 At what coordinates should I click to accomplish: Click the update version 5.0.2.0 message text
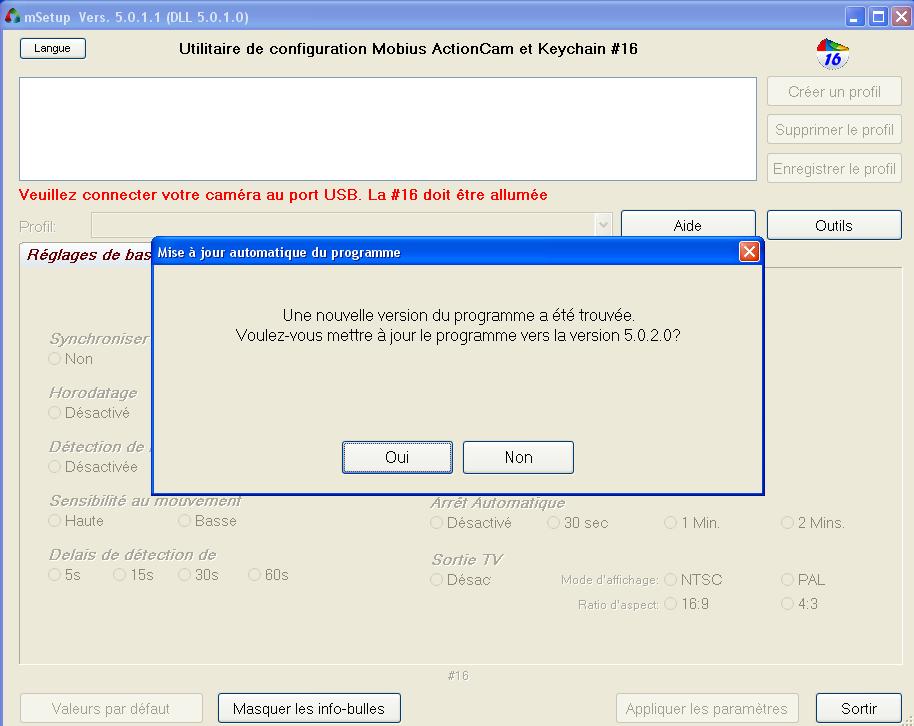[x=458, y=336]
